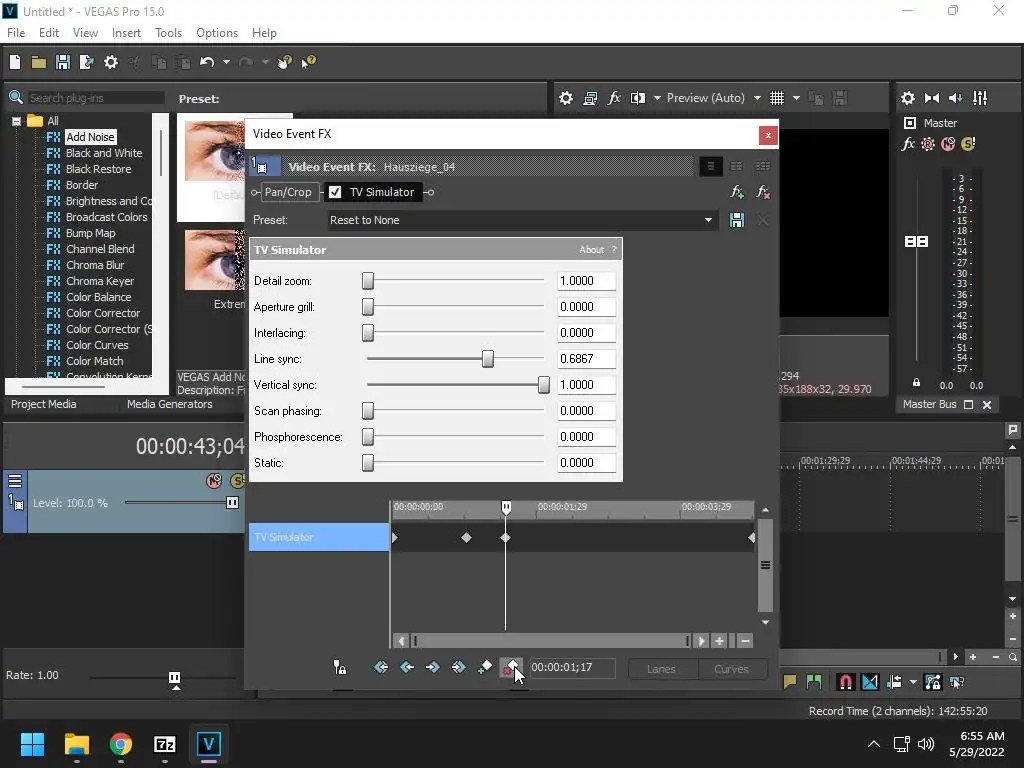Open Master Bus audio properties gear
Screen dimensions: 1024x768
click(x=908, y=98)
